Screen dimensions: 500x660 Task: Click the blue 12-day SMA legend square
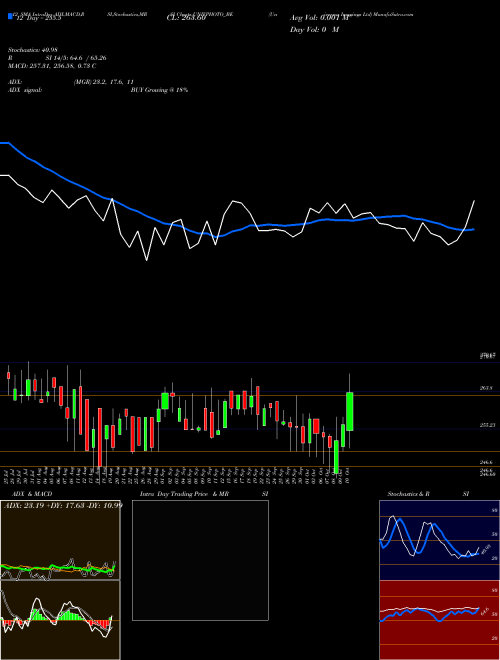(x=10, y=17)
